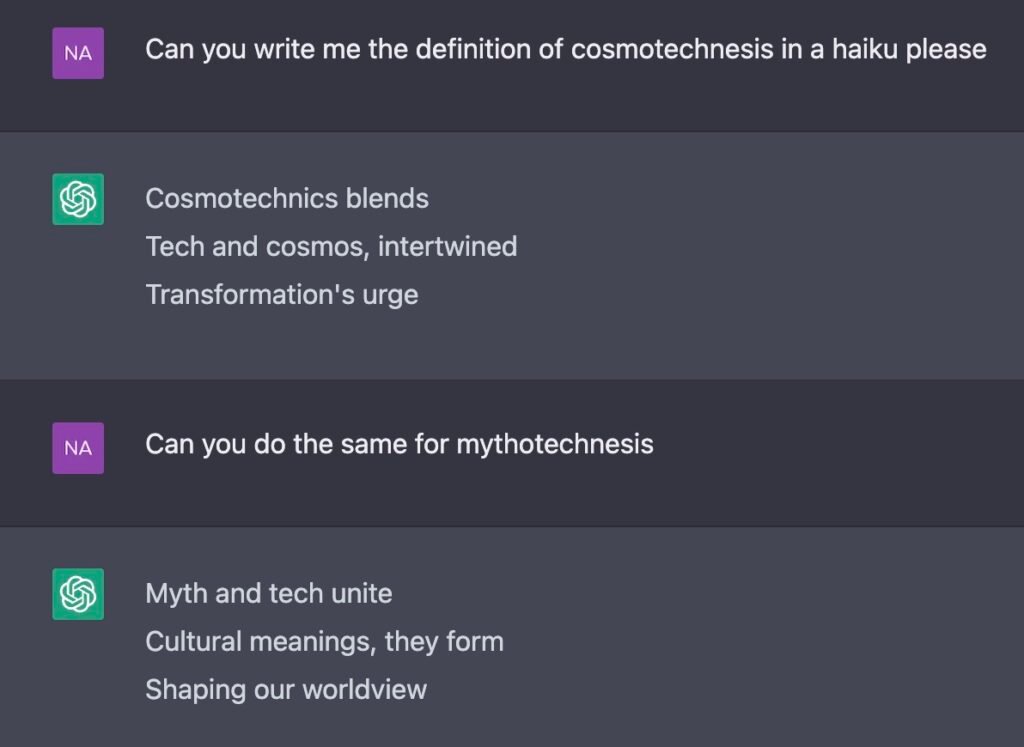Click the word 'definition' in the first prompt
The height and width of the screenshot is (747, 1024).
click(473, 50)
